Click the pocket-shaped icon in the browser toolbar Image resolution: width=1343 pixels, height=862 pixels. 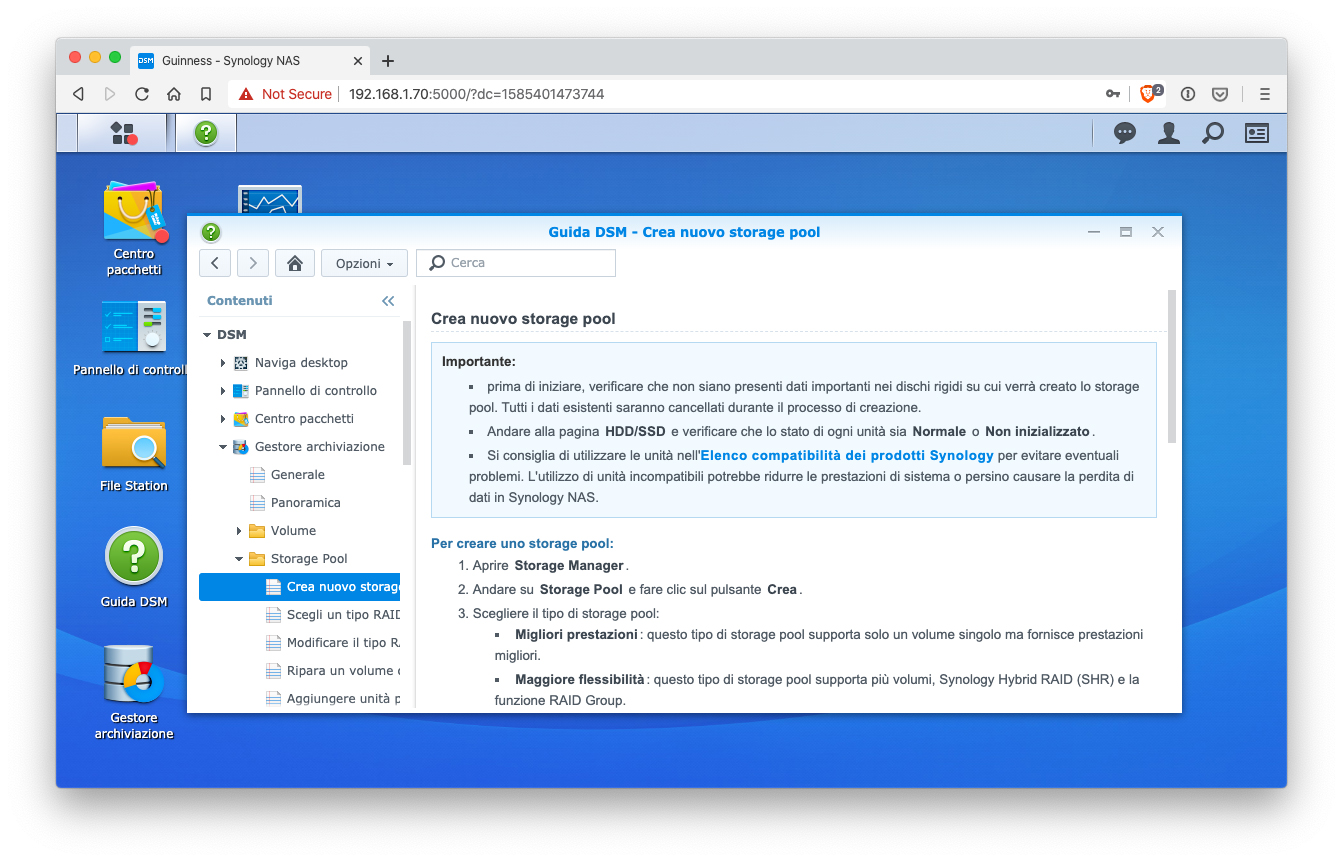pyautogui.click(x=1220, y=94)
